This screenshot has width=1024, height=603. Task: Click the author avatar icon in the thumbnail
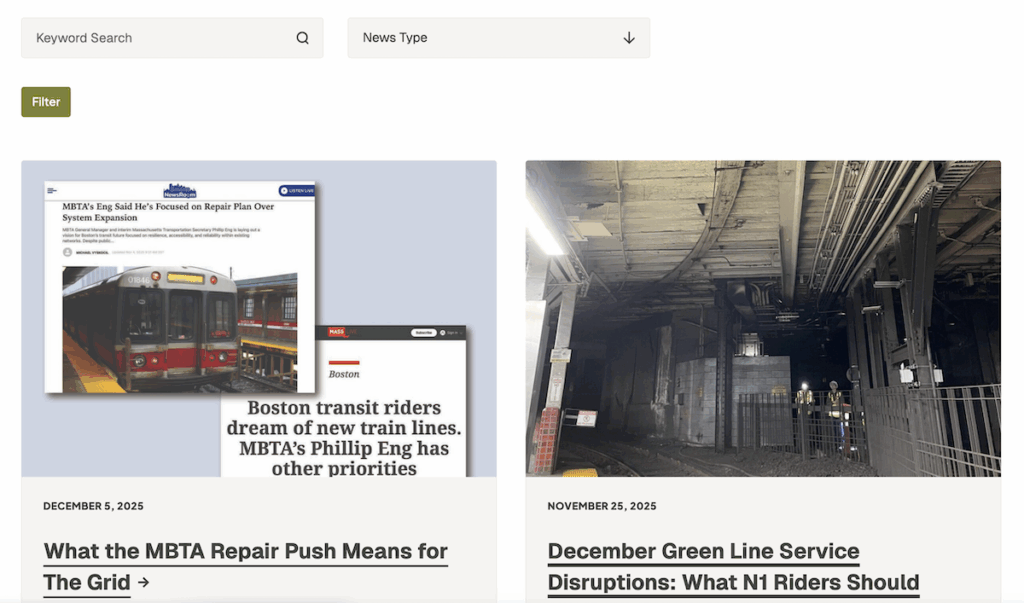click(67, 252)
